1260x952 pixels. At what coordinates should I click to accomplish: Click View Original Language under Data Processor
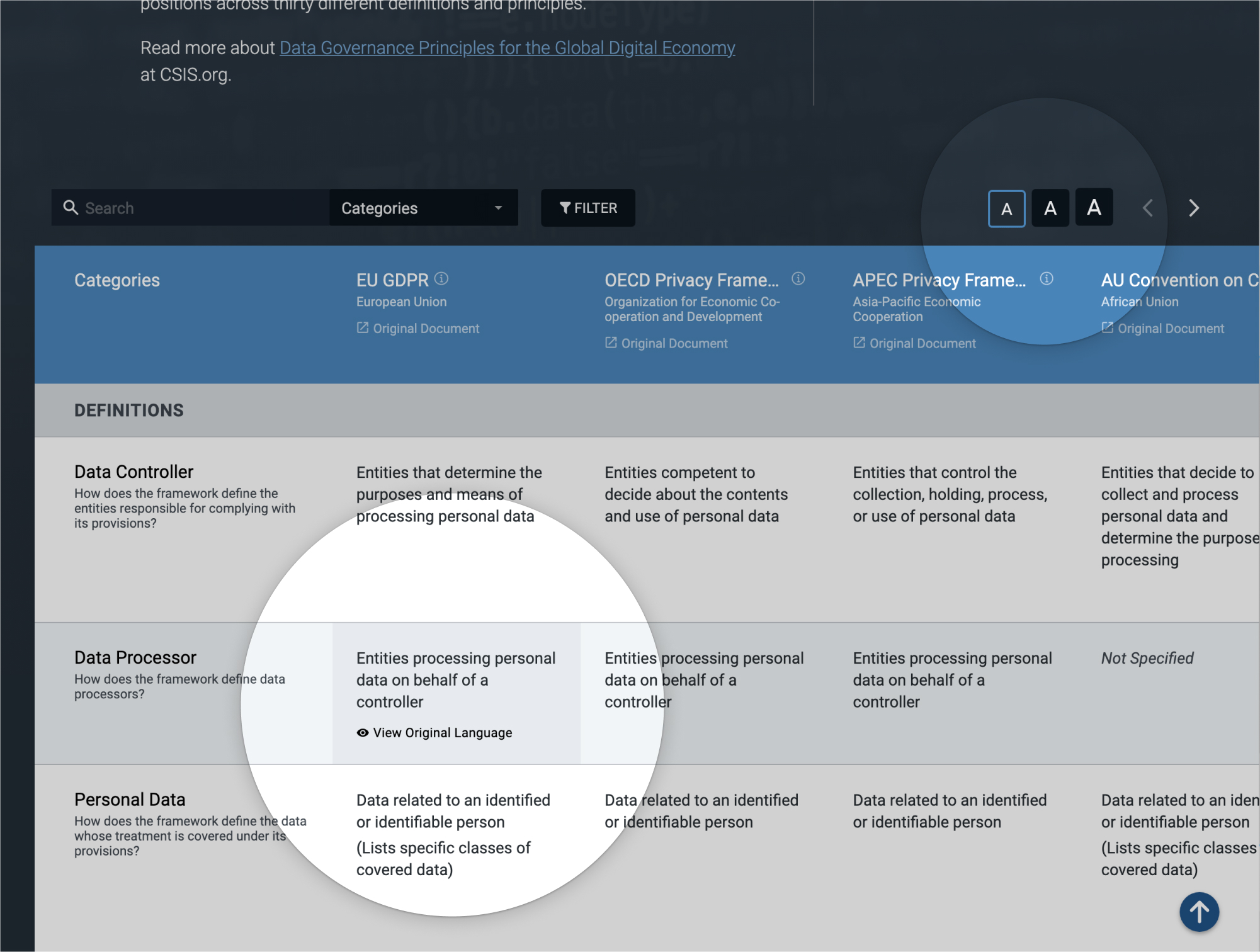pyautogui.click(x=434, y=732)
